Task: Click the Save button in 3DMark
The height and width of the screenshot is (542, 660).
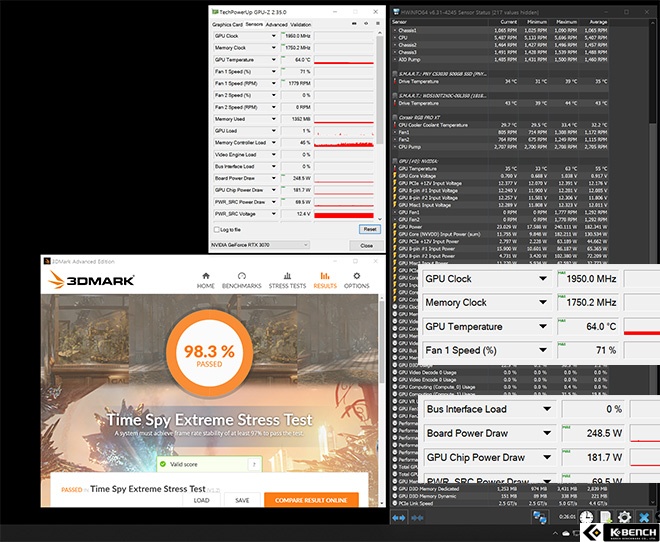Action: click(242, 500)
